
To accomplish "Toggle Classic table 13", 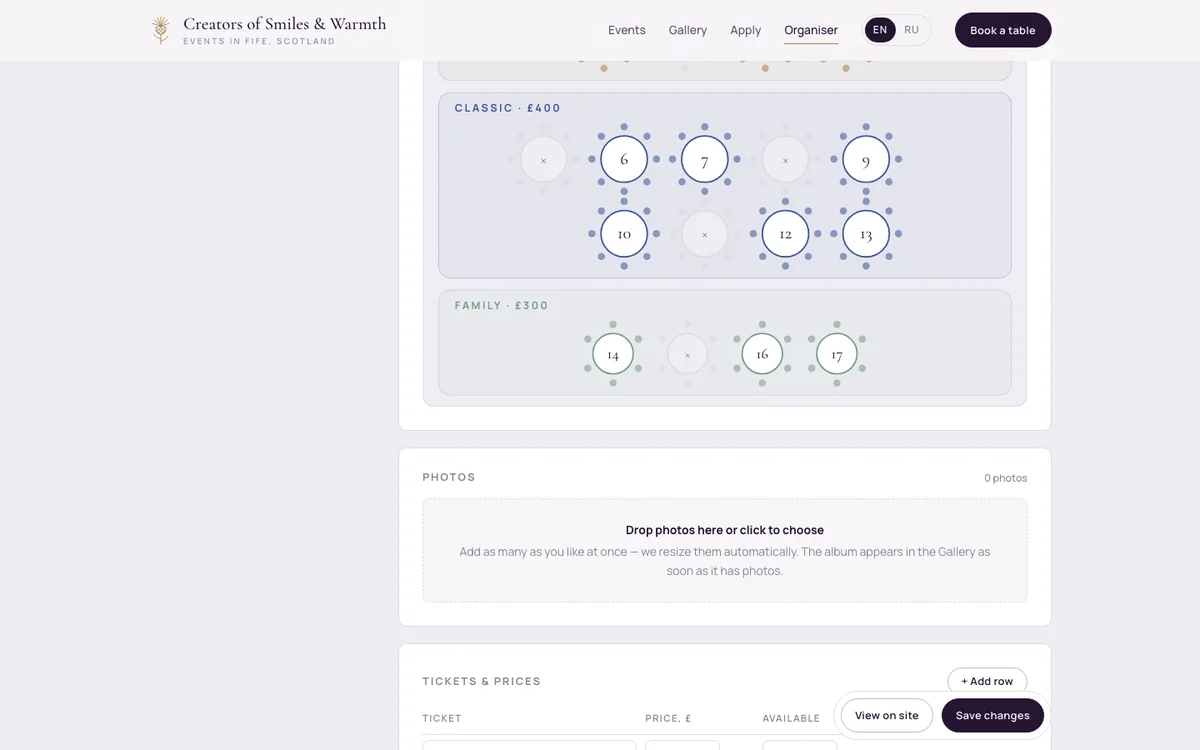I will coord(866,234).
